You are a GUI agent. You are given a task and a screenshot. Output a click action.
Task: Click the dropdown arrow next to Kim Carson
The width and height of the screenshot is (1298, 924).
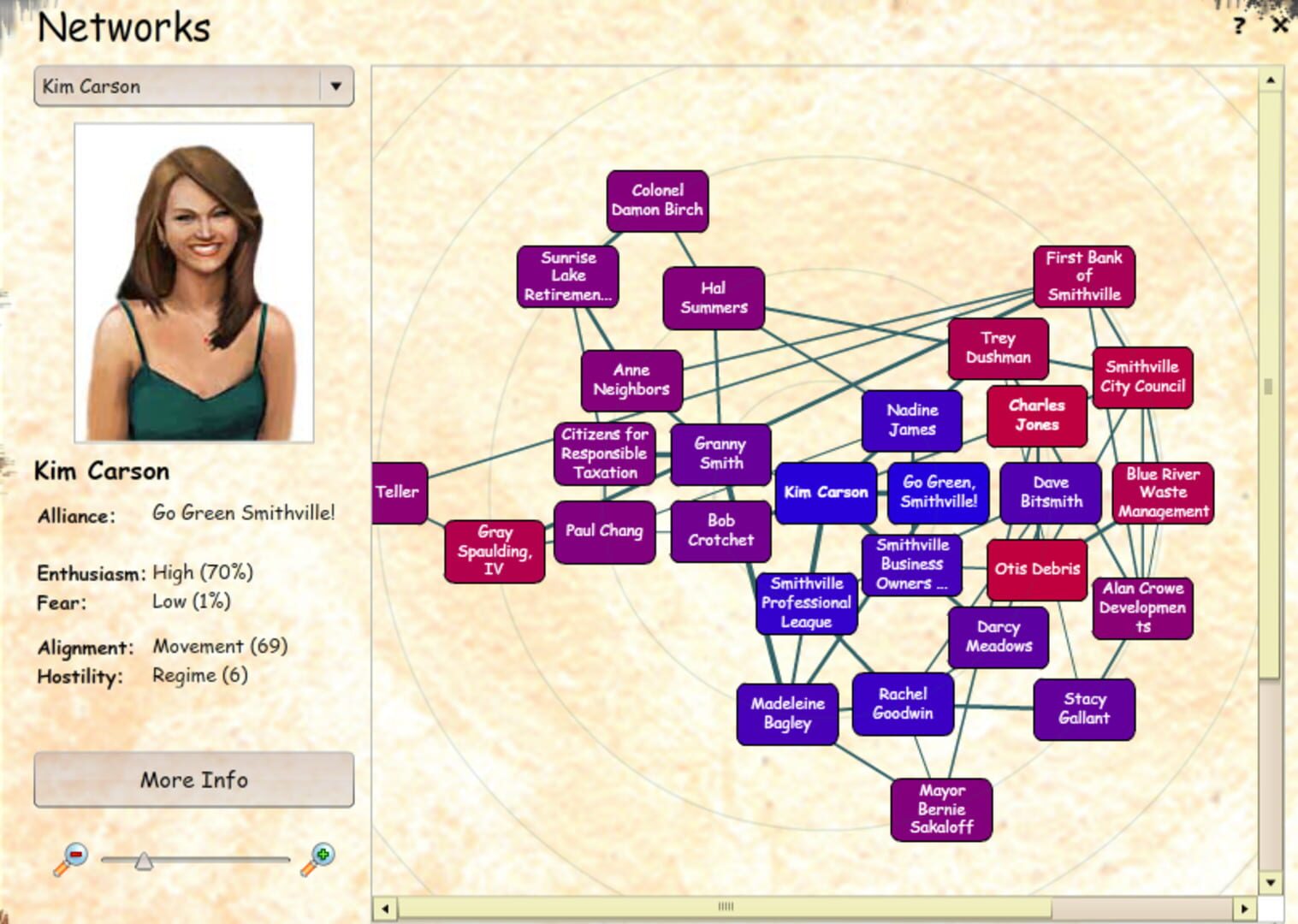(x=336, y=86)
